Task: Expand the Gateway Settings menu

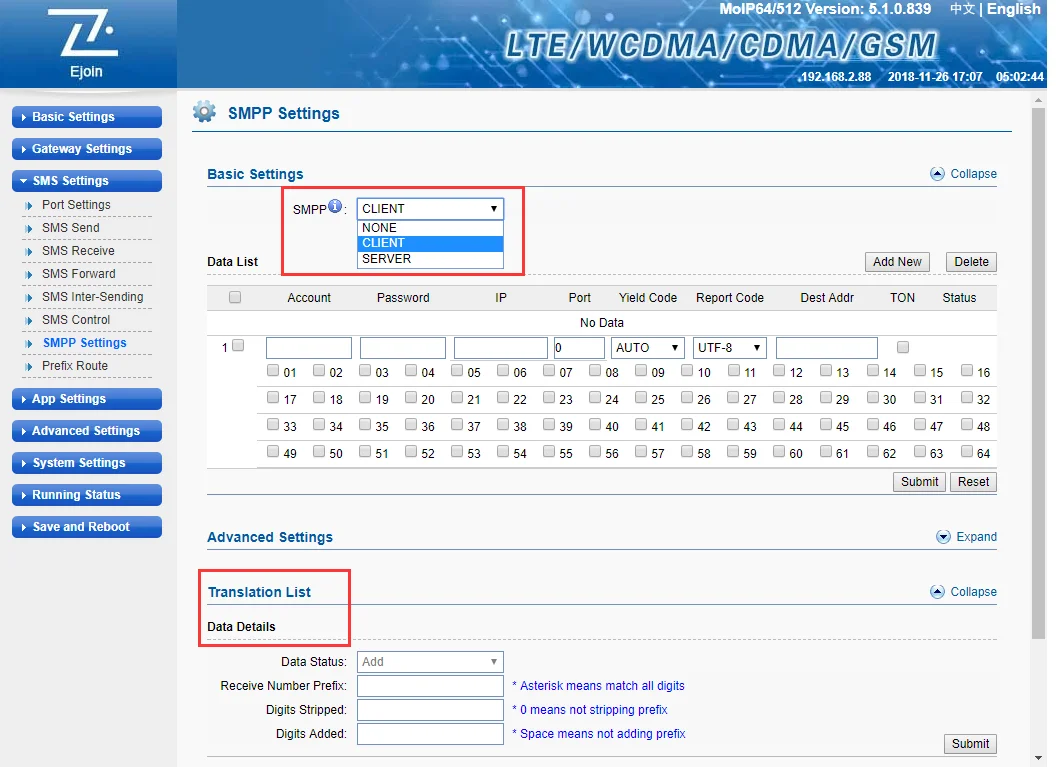Action: [87, 149]
